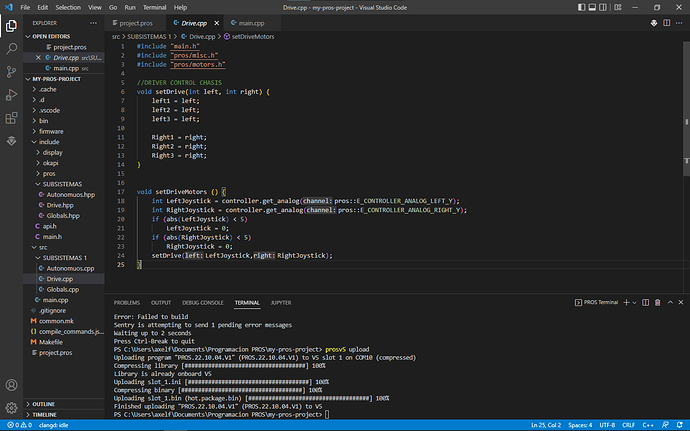The image size is (690, 431).
Task: Open Customize Layout icon in title bar
Action: click(618, 7)
